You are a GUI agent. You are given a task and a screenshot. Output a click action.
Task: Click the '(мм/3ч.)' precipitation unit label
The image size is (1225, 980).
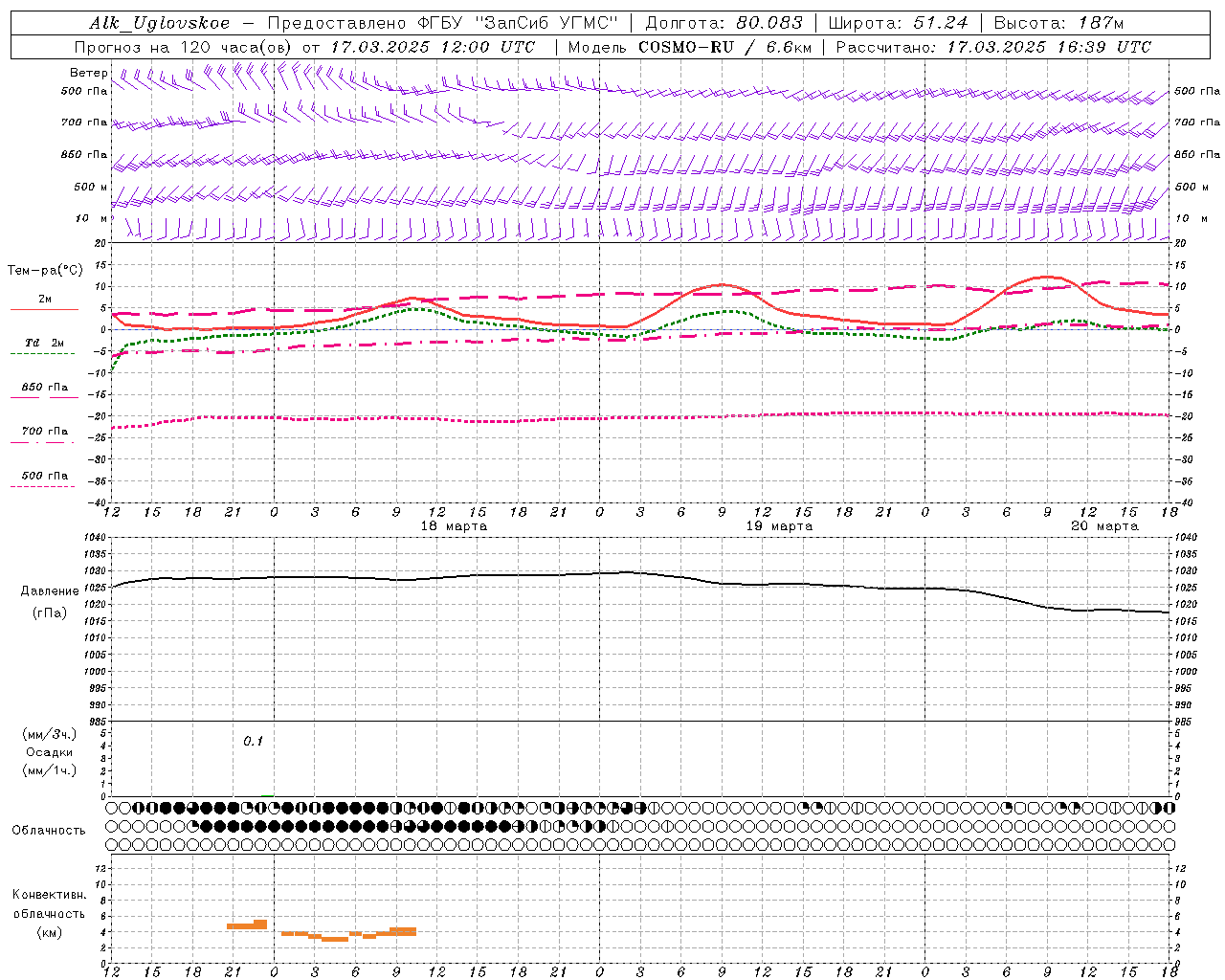click(x=50, y=735)
